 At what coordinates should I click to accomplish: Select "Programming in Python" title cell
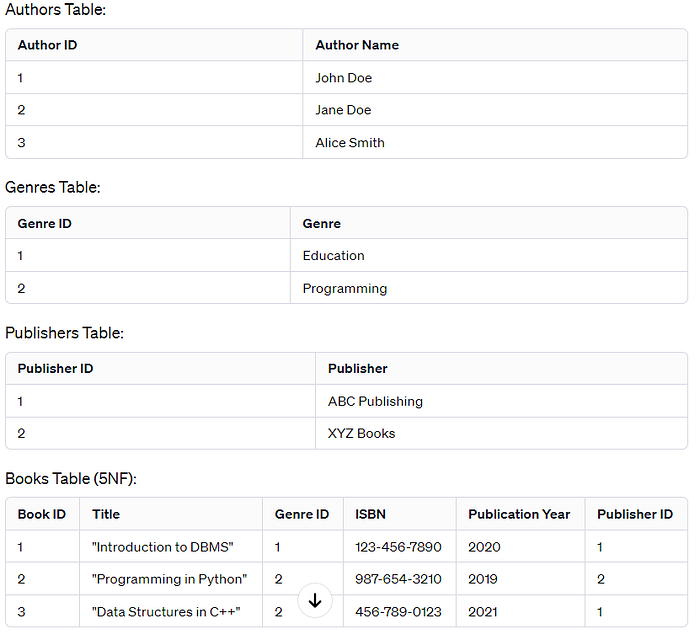coord(169,579)
